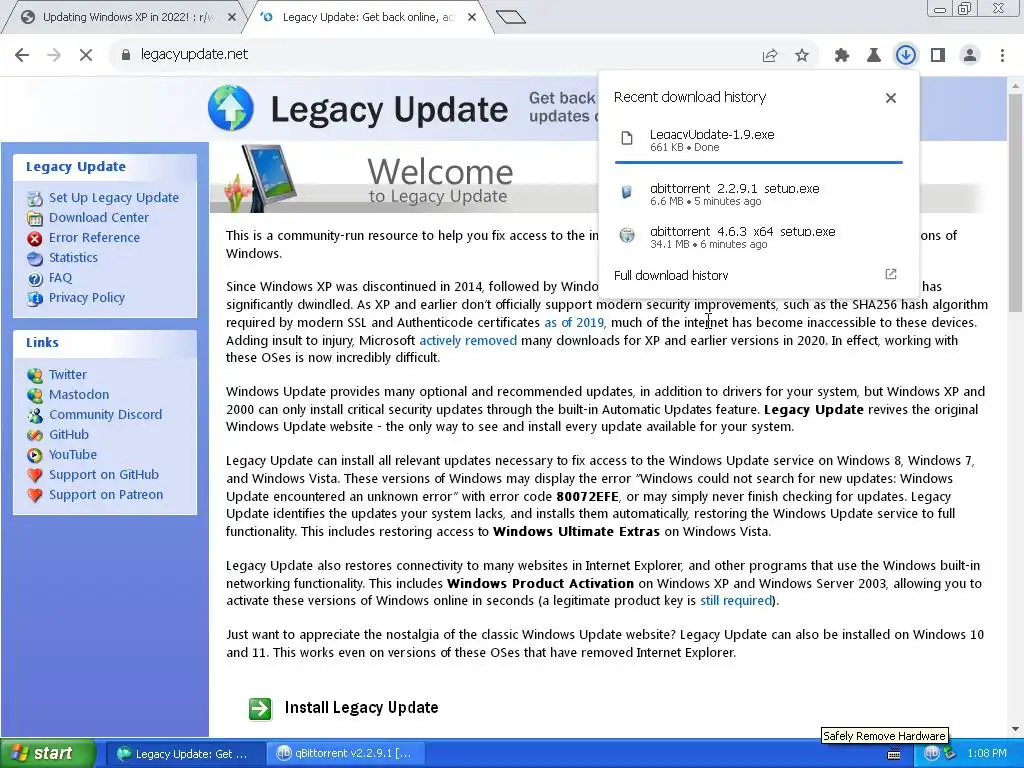Close the Recent download history popup

coord(891,98)
